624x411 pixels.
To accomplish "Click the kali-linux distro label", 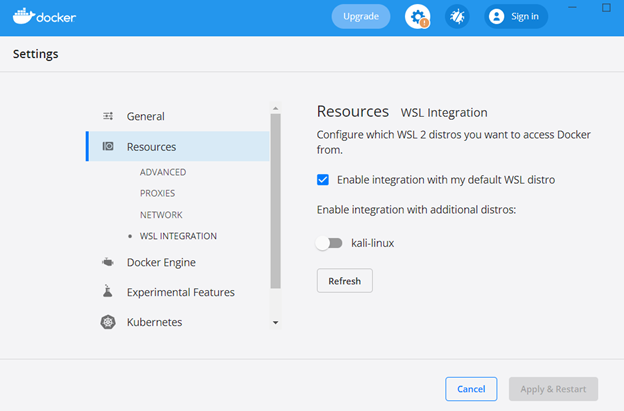I will coord(372,243).
